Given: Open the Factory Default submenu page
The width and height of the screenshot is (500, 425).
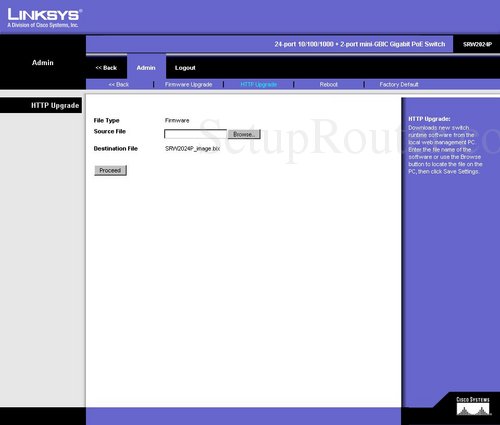Looking at the screenshot, I should (399, 84).
